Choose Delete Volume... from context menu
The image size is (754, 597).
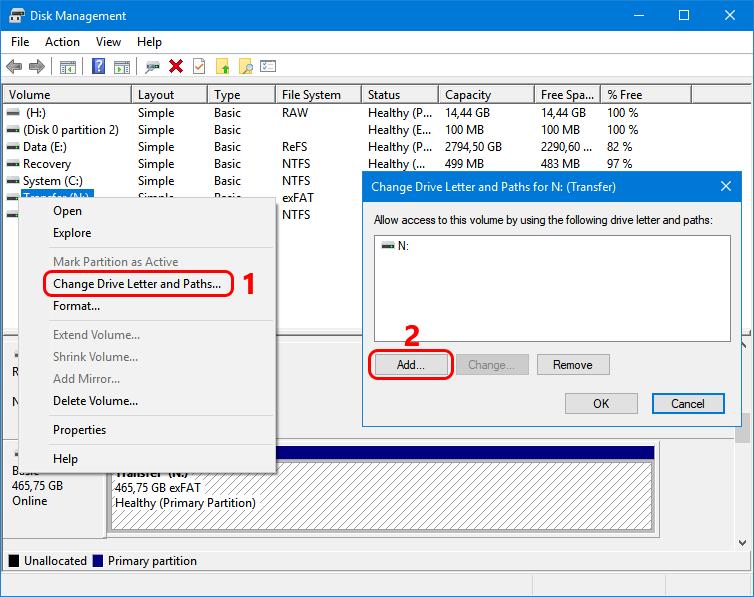pyautogui.click(x=95, y=401)
